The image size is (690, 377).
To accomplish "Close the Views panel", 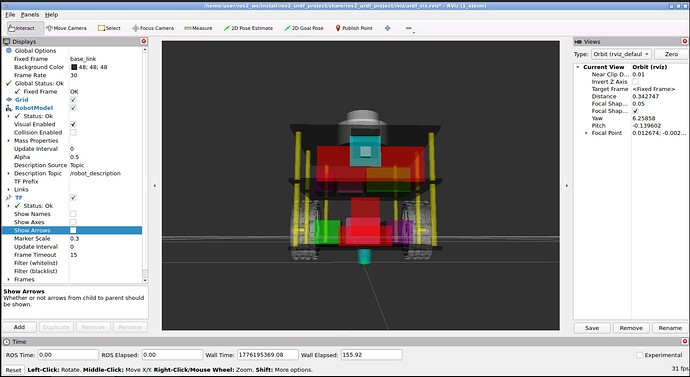I will coord(684,41).
